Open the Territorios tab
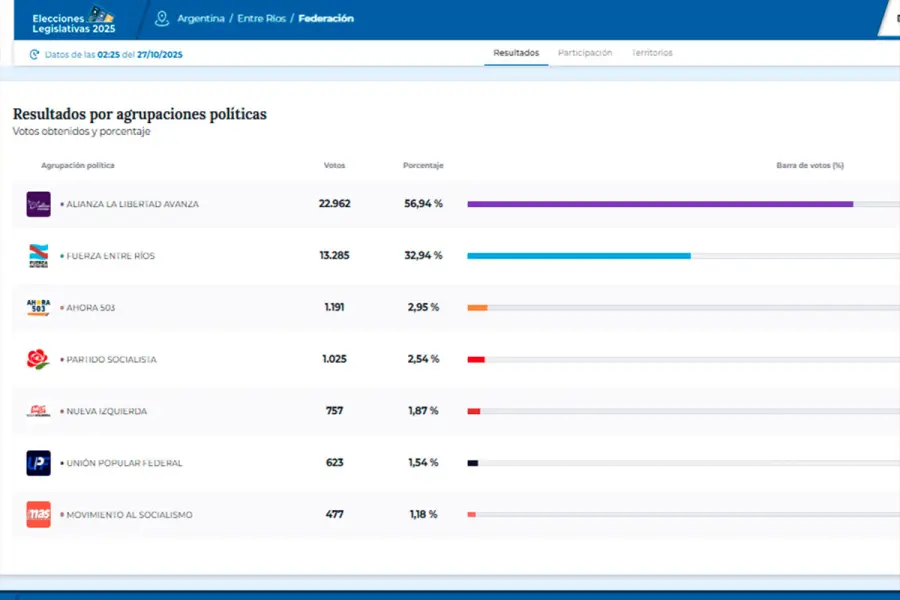 (652, 53)
